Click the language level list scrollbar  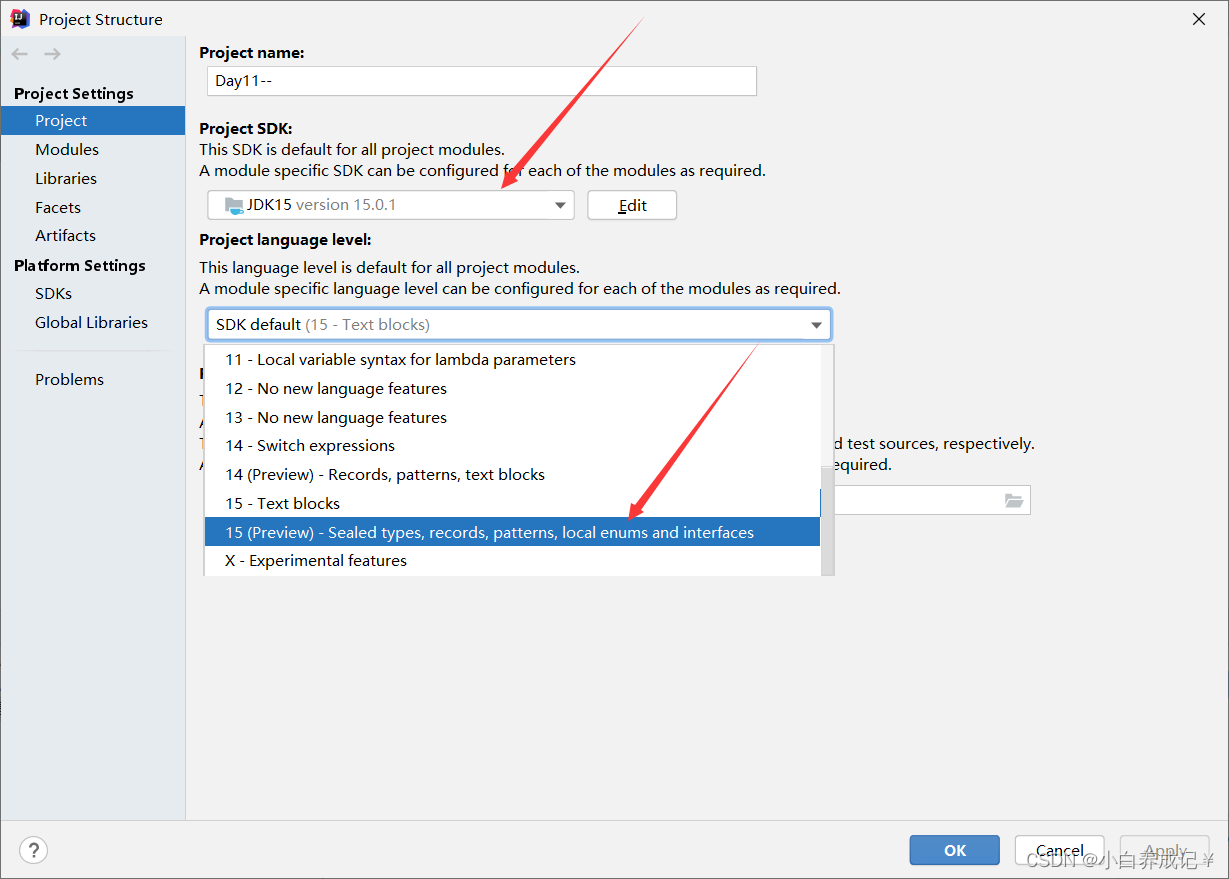(827, 520)
